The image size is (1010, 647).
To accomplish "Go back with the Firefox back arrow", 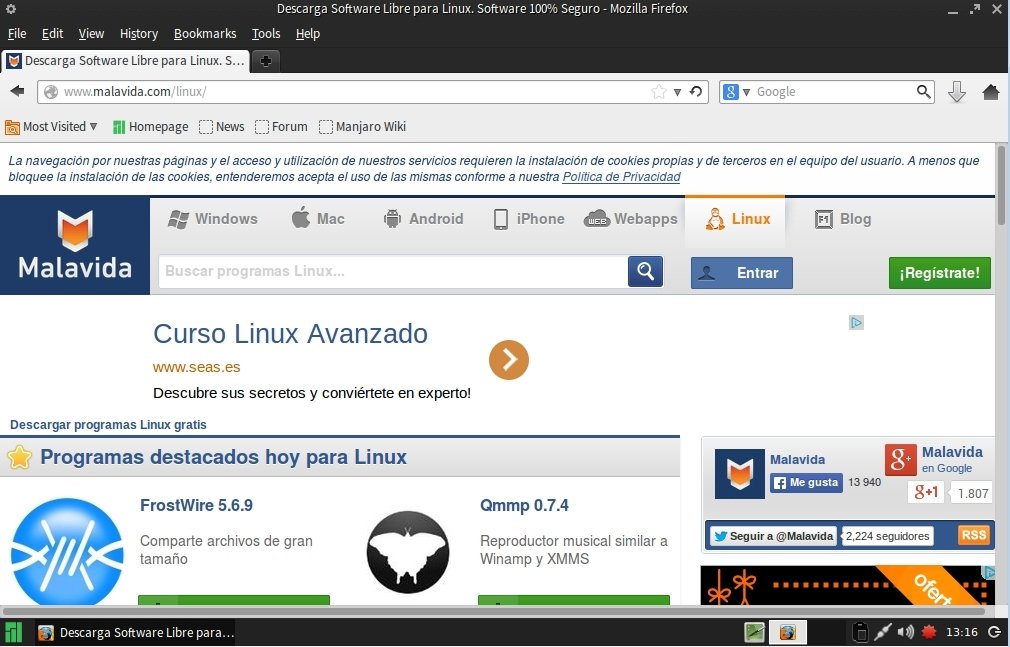I will (x=17, y=91).
